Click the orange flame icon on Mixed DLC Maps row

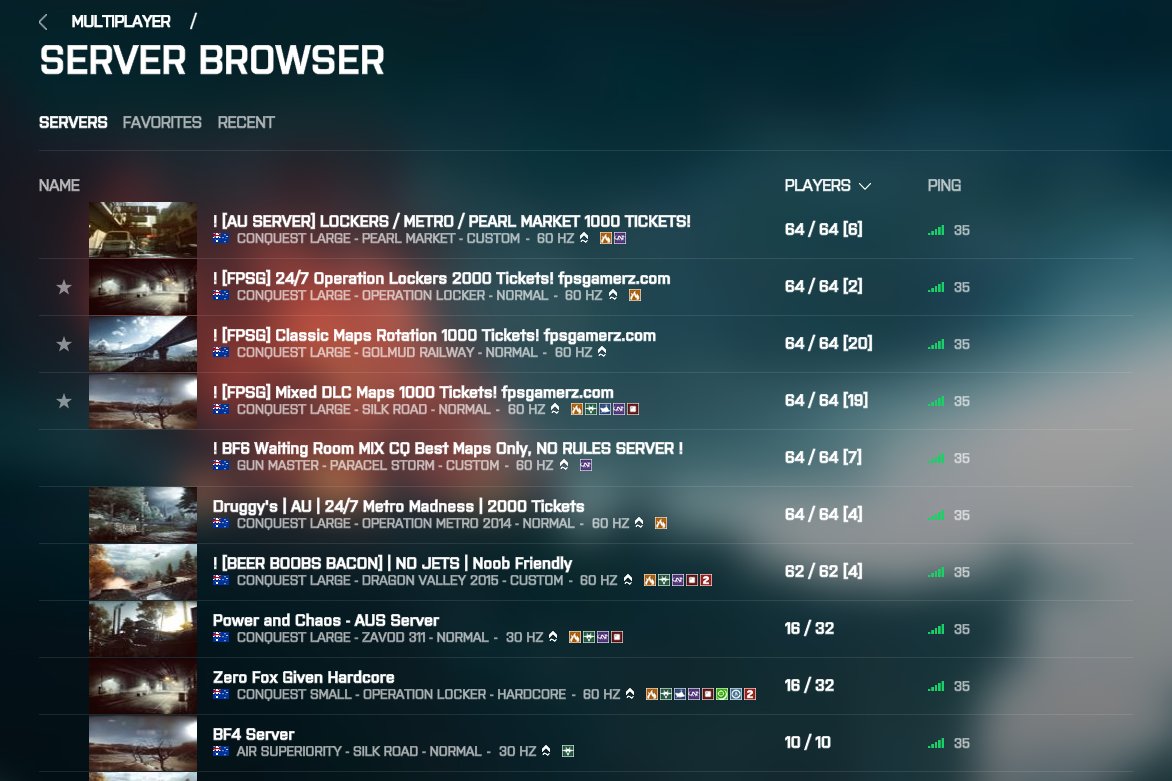click(x=577, y=409)
